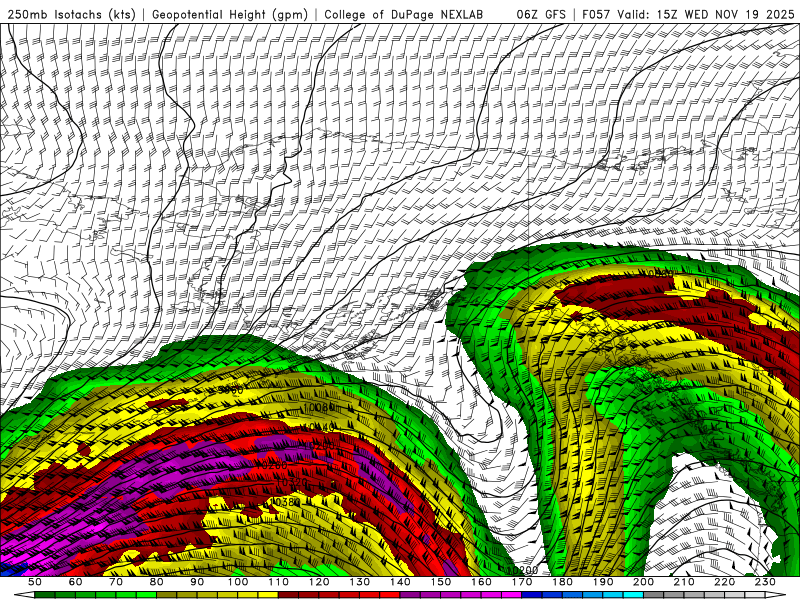The image size is (800, 600).
Task: Select the 90 label on the color scale
Action: tap(197, 582)
